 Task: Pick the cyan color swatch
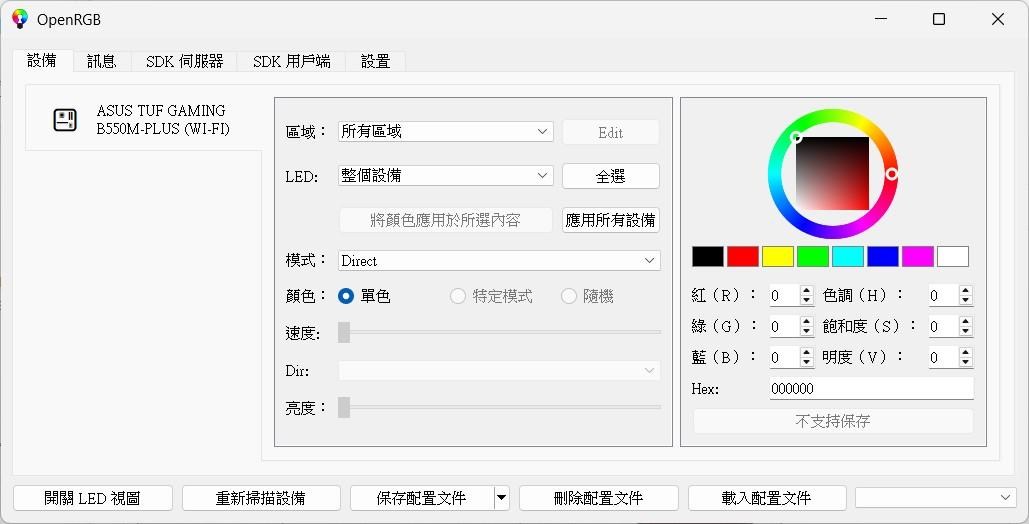tap(848, 257)
